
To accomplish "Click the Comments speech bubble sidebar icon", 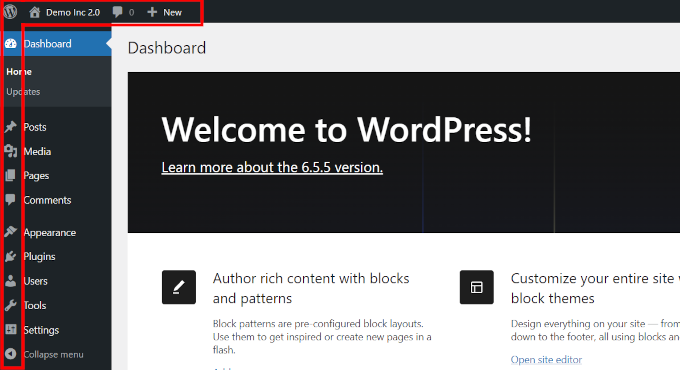I will [x=11, y=200].
